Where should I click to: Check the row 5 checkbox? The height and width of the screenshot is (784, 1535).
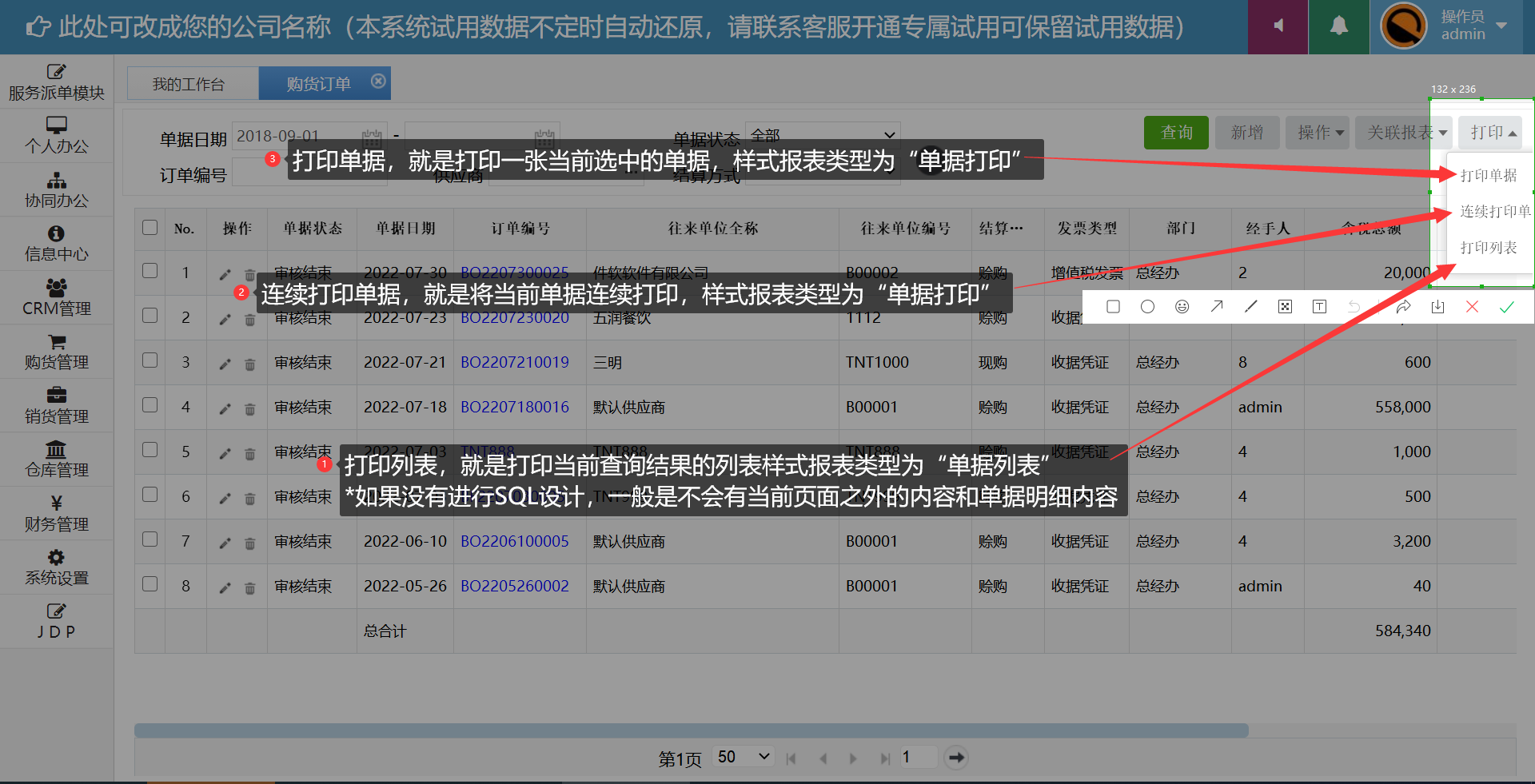pyautogui.click(x=150, y=449)
